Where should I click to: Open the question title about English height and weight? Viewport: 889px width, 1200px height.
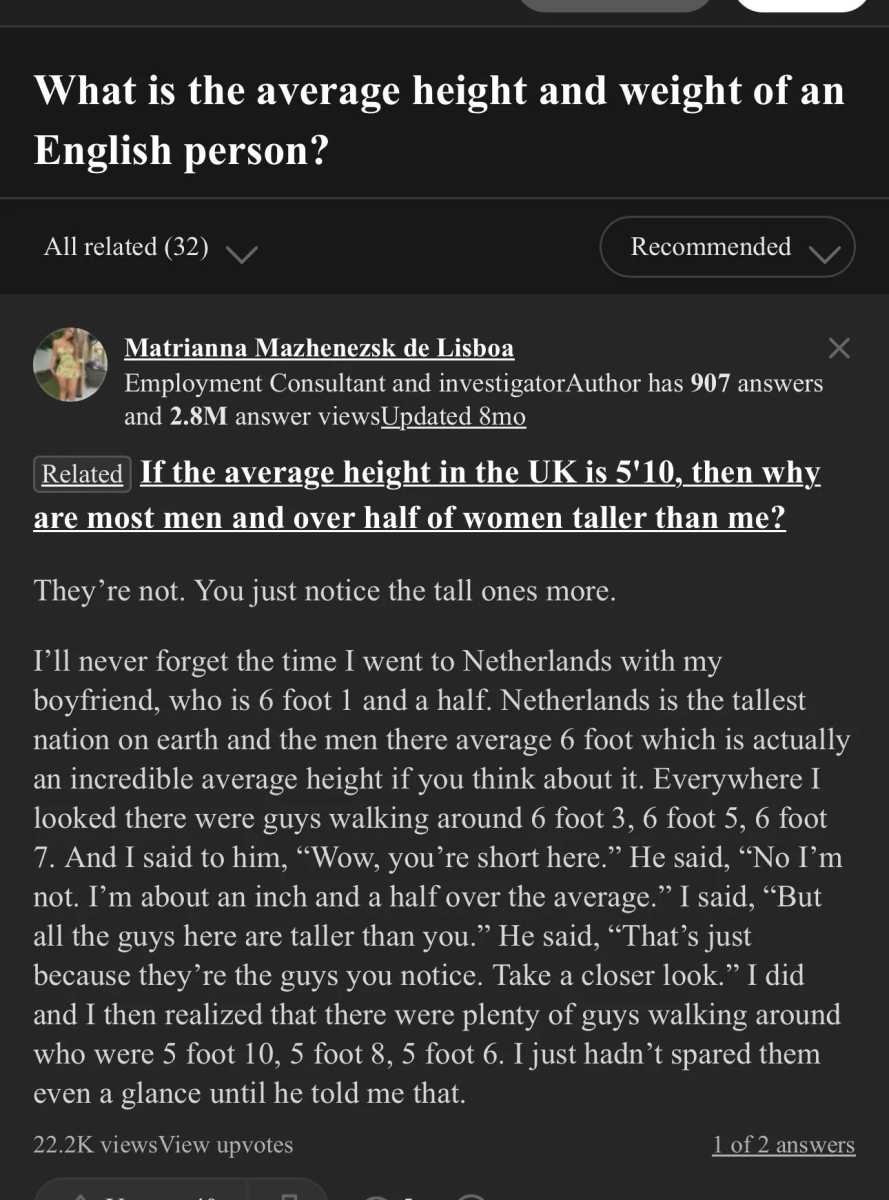(x=439, y=119)
